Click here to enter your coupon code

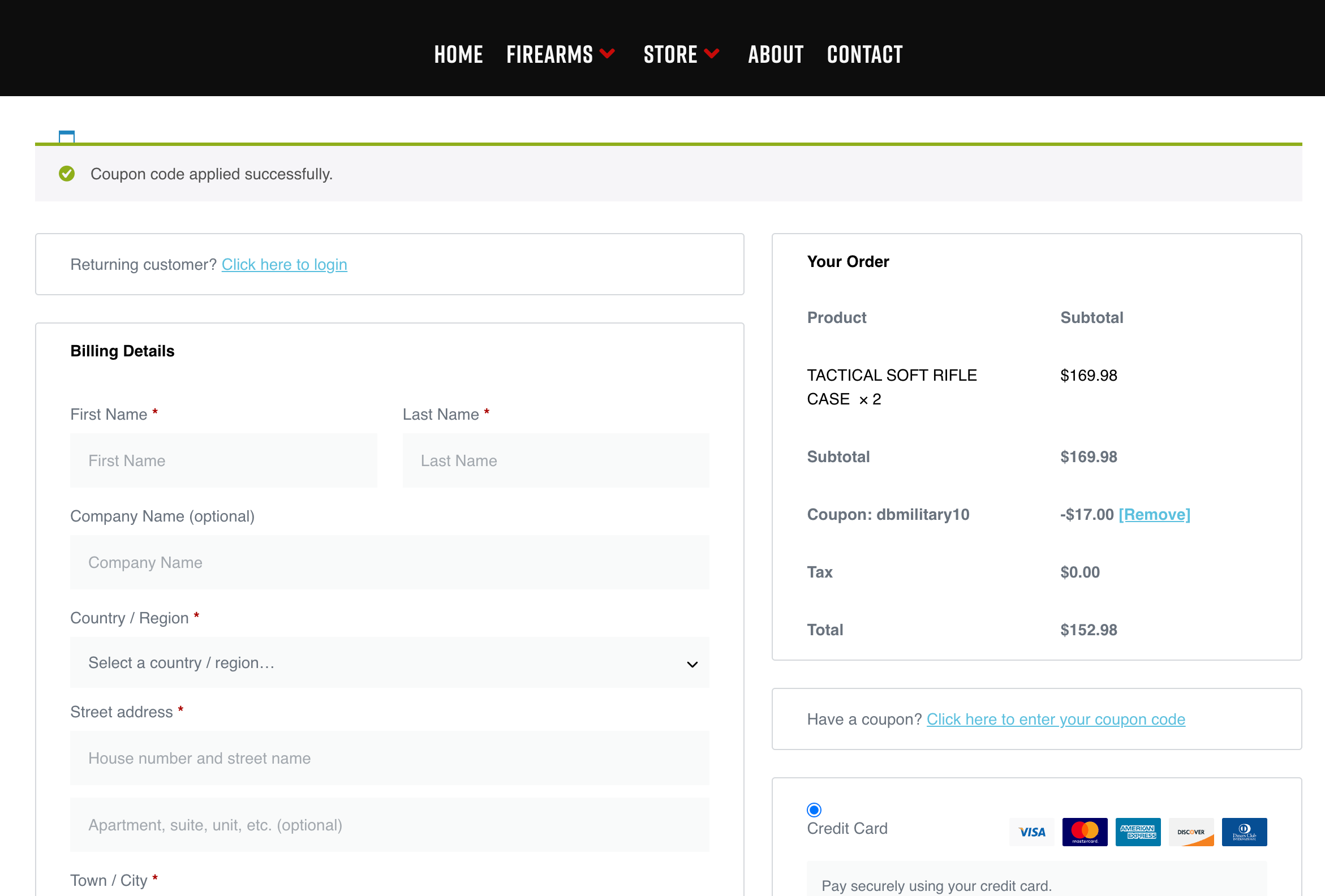[1055, 720]
